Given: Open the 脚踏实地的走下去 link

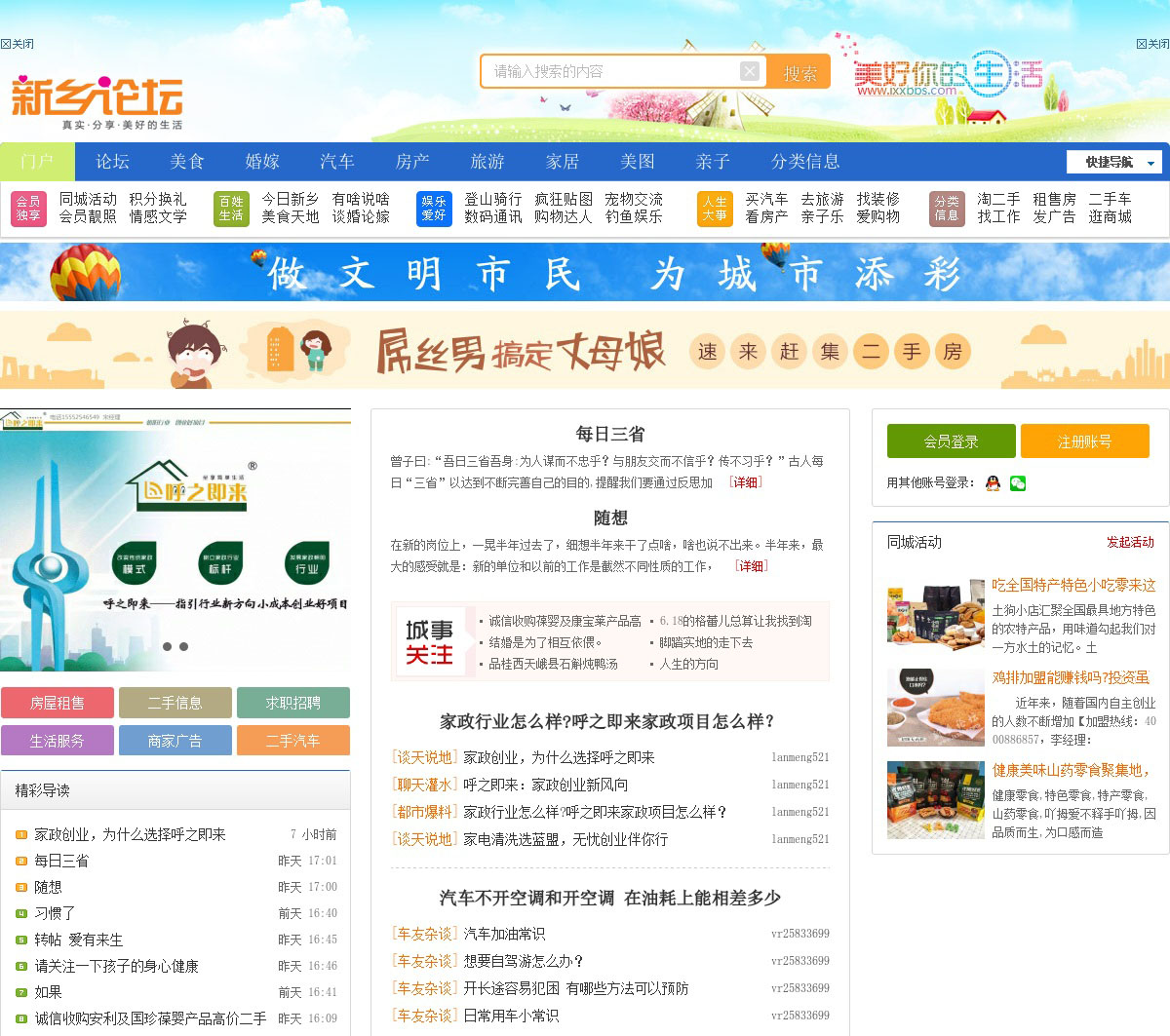Looking at the screenshot, I should (x=706, y=642).
